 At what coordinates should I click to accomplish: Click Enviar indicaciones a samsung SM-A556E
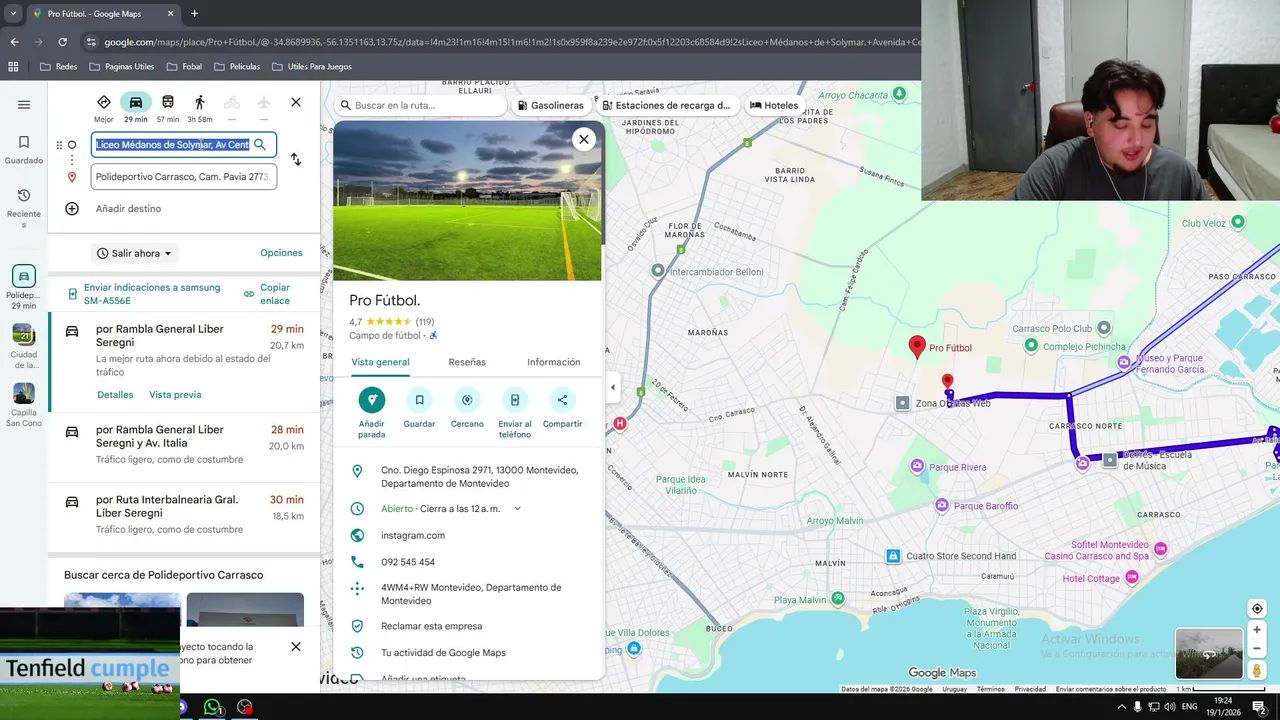pyautogui.click(x=144, y=294)
